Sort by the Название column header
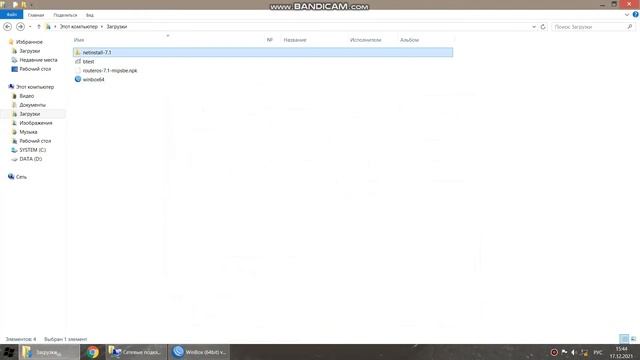The height and width of the screenshot is (360, 640). (x=295, y=40)
